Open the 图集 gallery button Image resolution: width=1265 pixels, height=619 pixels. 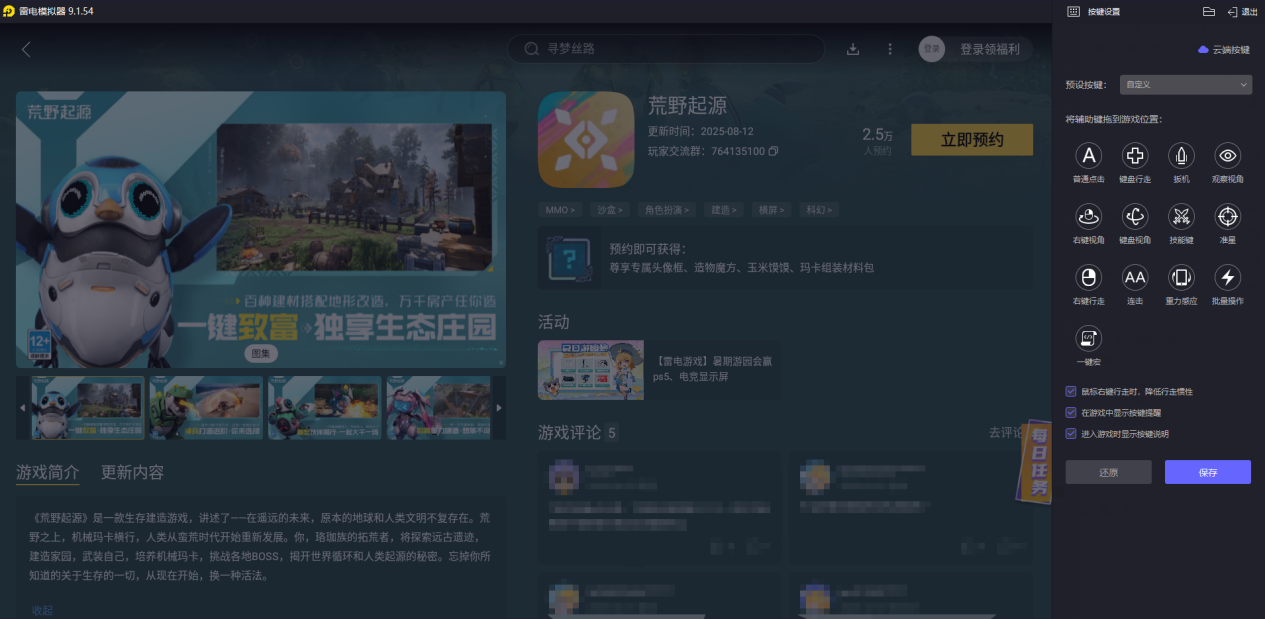[261, 354]
